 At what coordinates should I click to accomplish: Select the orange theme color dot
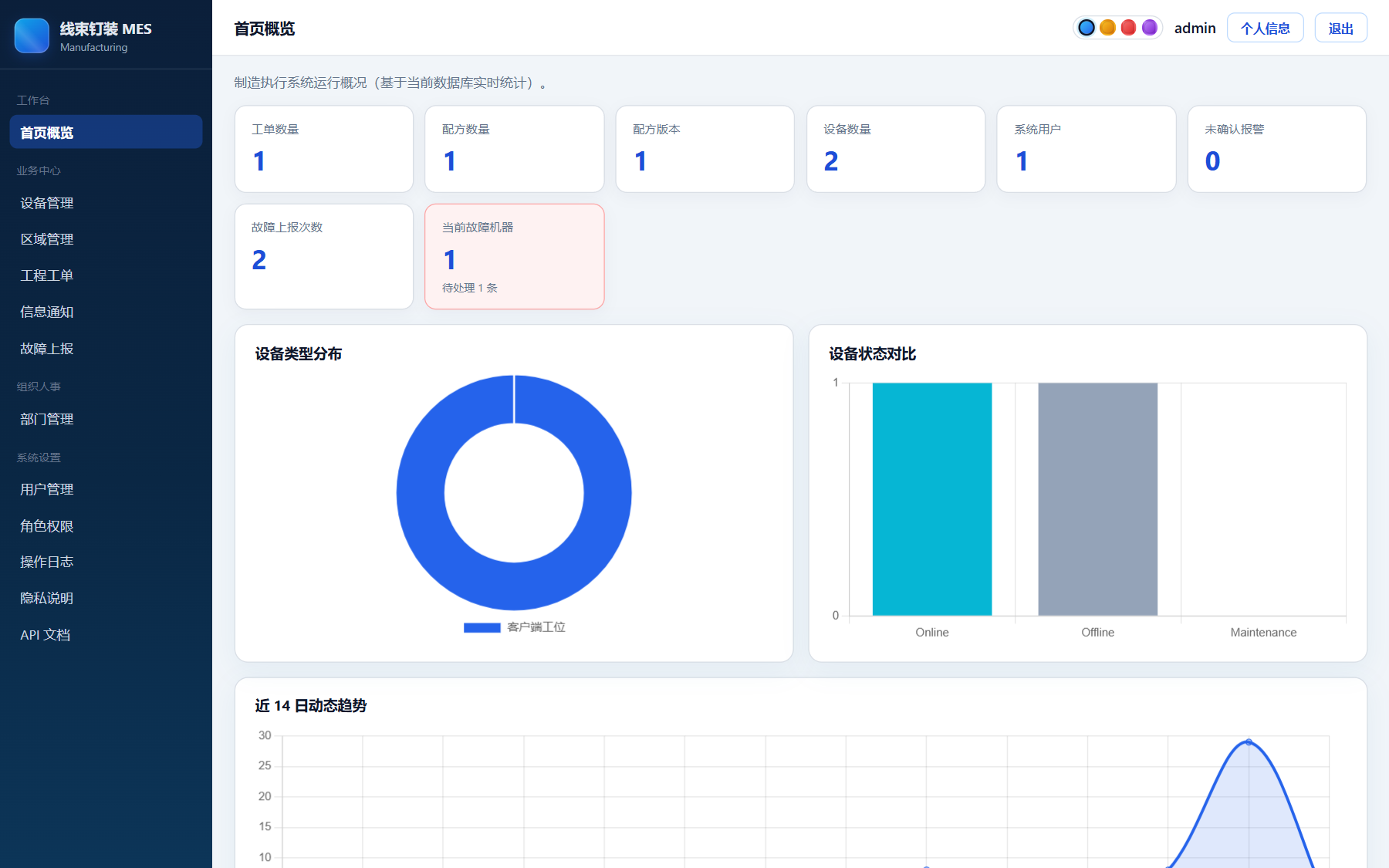point(1107,28)
